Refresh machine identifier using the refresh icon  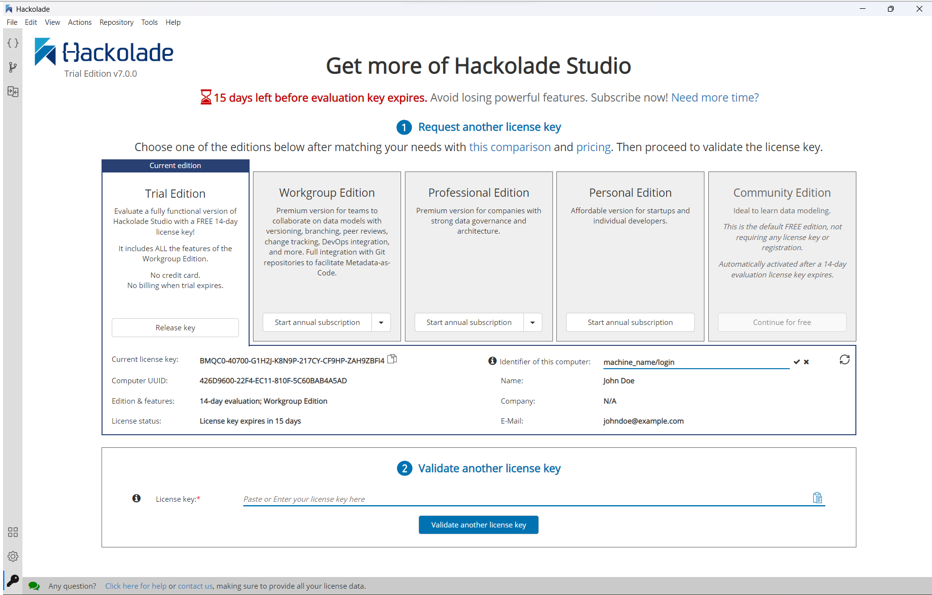(843, 359)
